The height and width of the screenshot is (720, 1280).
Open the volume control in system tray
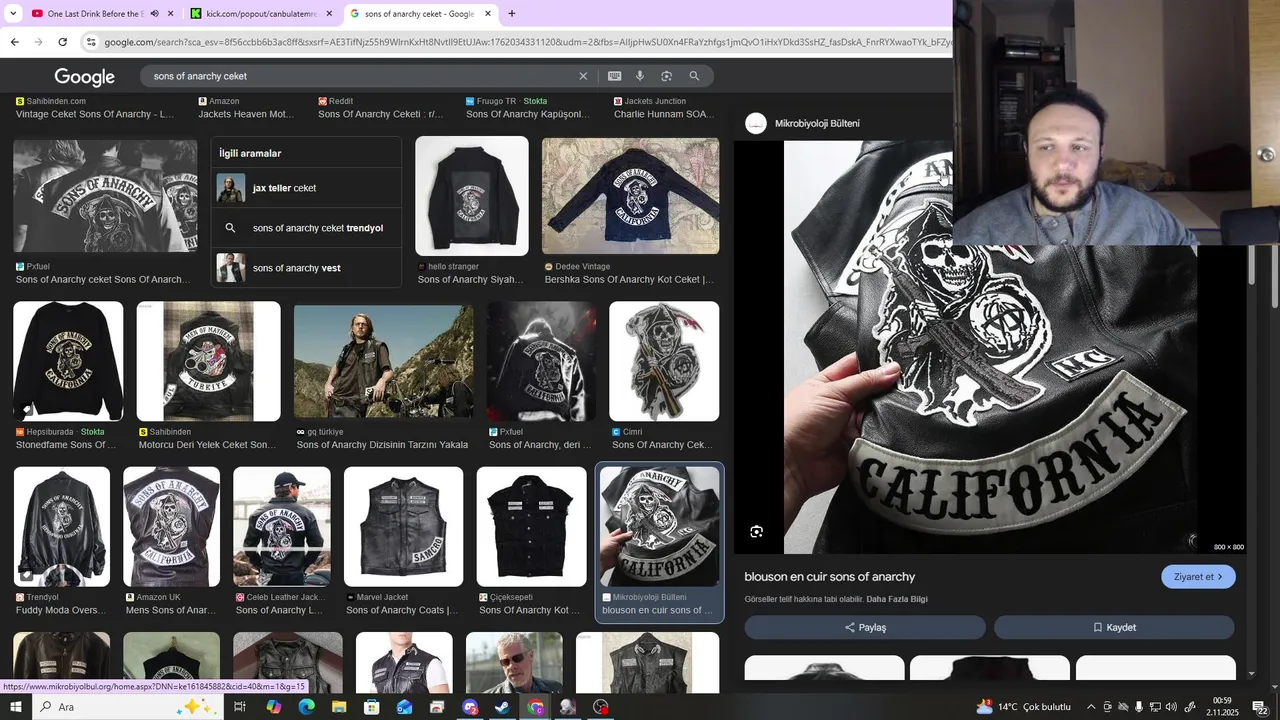1172,707
